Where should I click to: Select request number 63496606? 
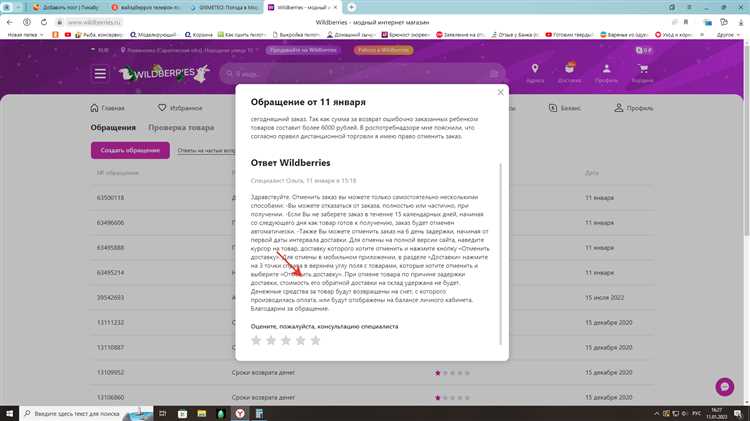point(110,222)
